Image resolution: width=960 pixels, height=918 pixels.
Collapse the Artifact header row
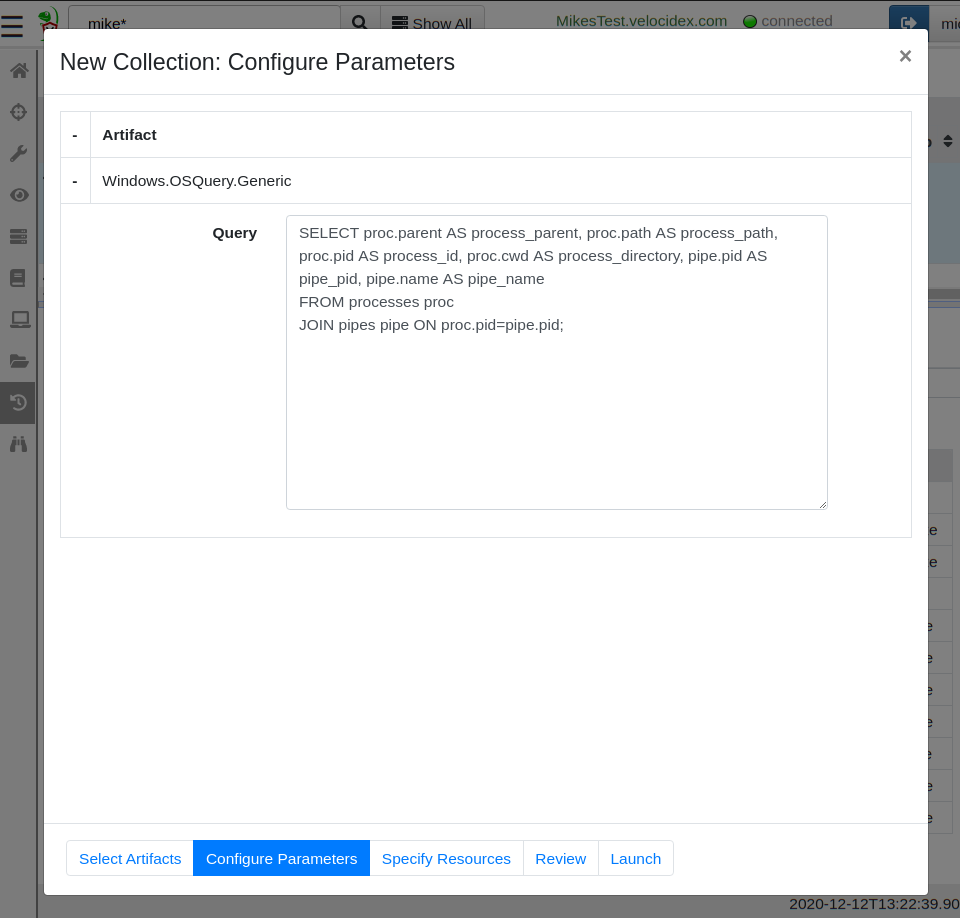[x=75, y=135]
